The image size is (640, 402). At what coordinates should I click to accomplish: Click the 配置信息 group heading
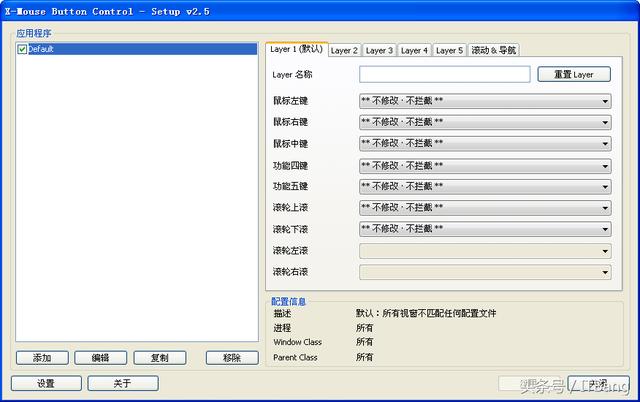pos(288,302)
